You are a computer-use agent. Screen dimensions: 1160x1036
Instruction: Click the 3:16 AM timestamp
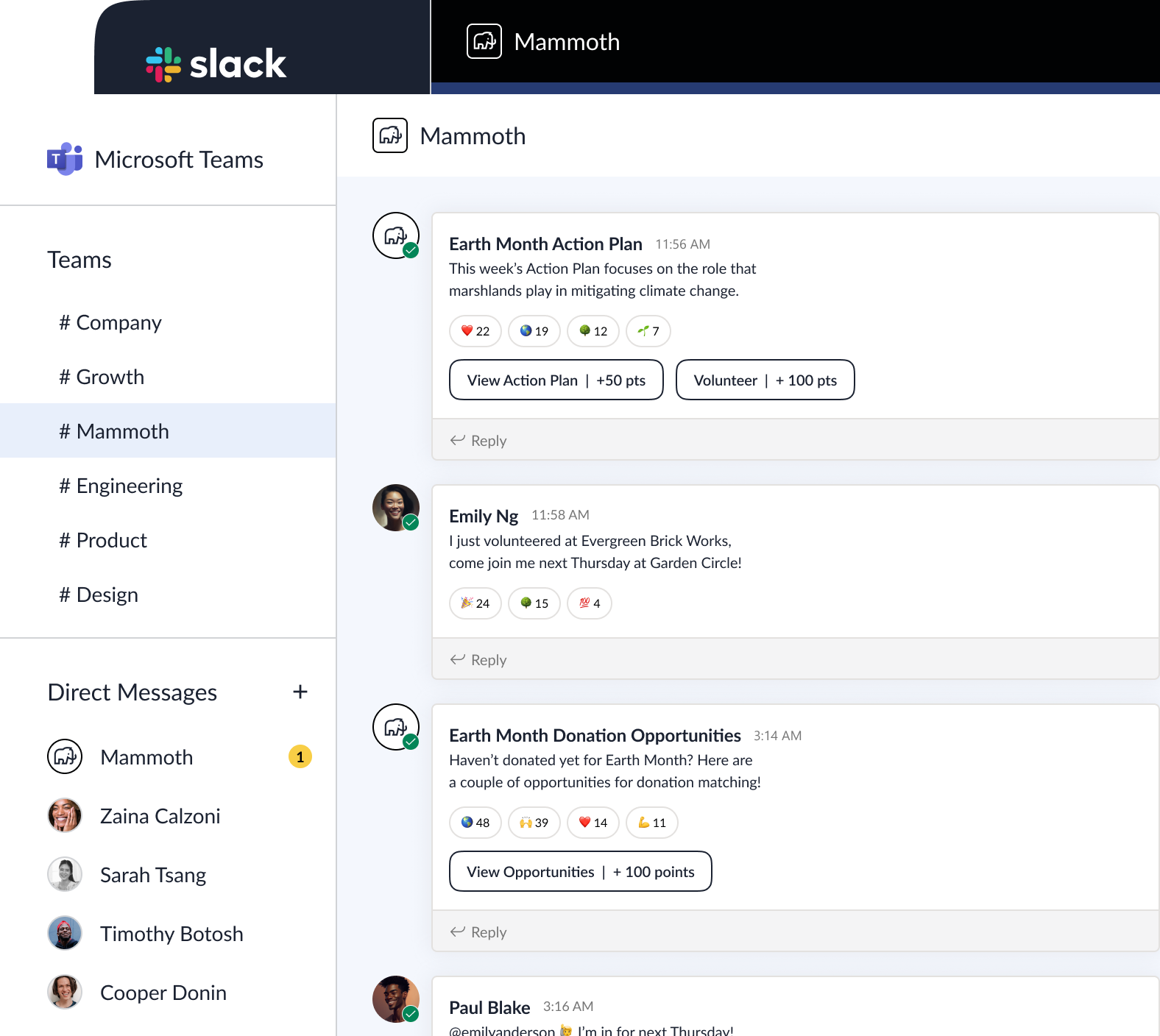[568, 1007]
